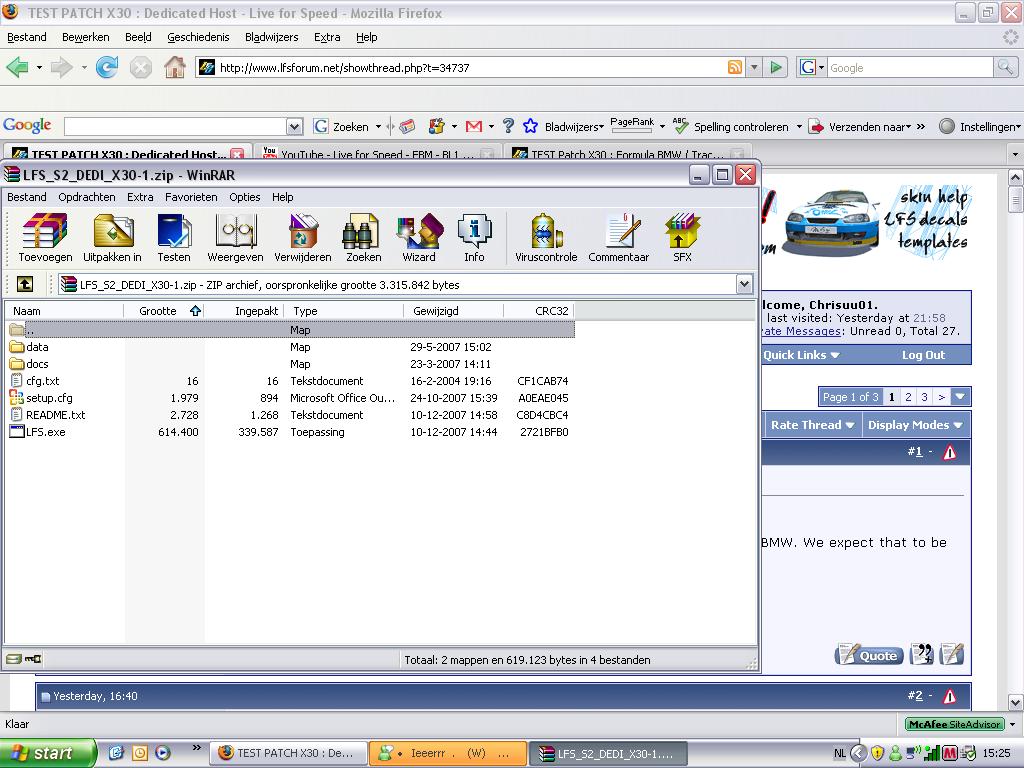This screenshot has height=768, width=1027.
Task: Click the search magnifier in Firefox search box
Action: tap(1004, 67)
